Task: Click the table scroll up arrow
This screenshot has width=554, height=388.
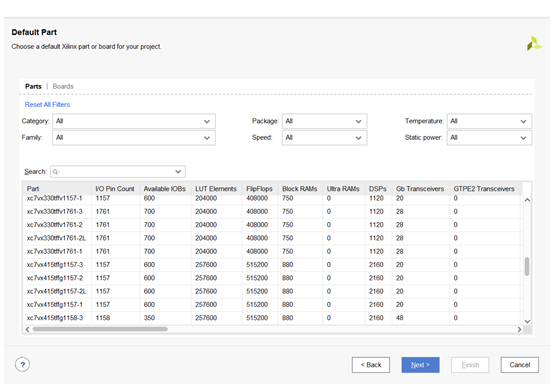Action: [527, 200]
